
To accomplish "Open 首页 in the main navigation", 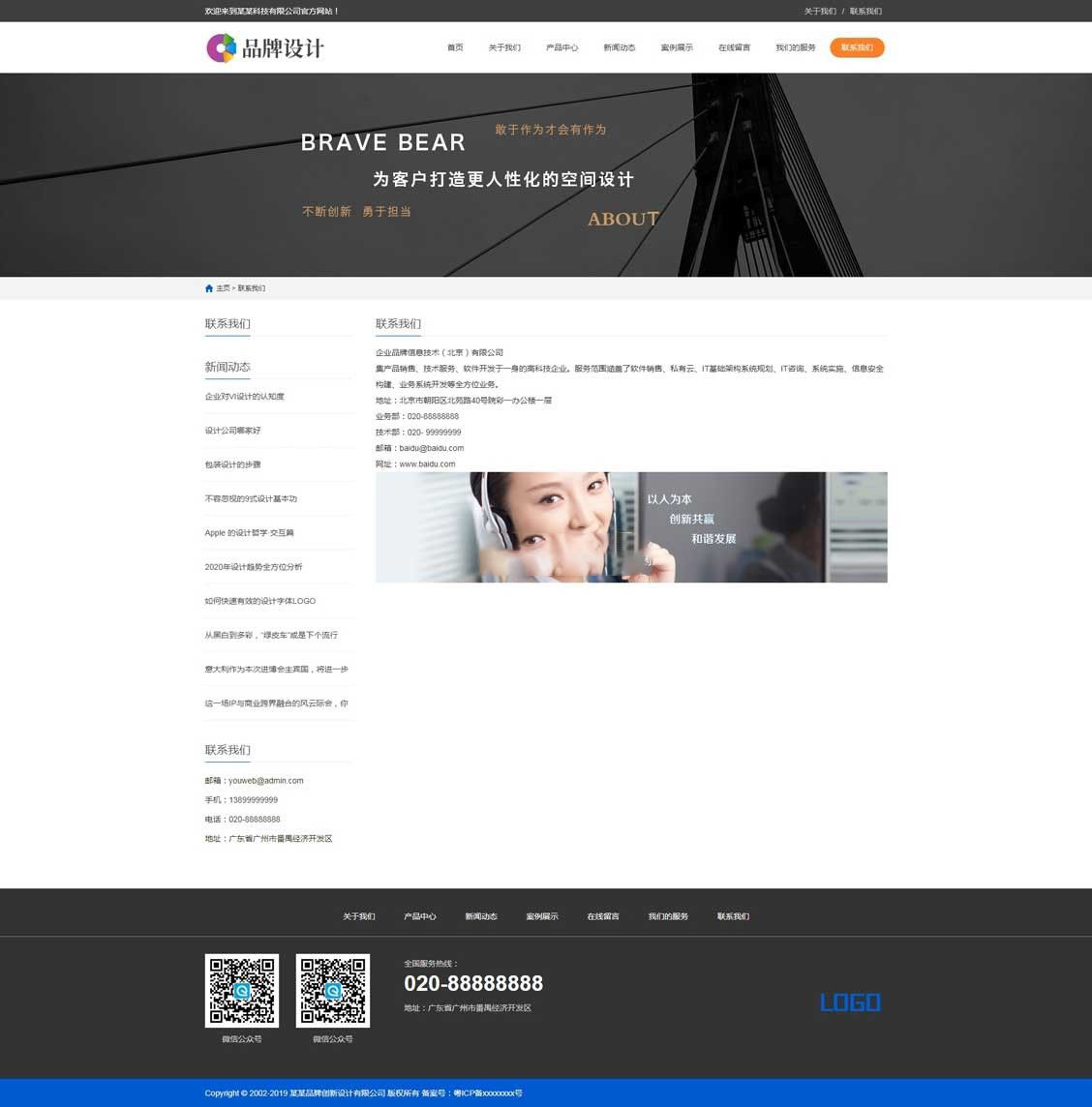I will 455,47.
